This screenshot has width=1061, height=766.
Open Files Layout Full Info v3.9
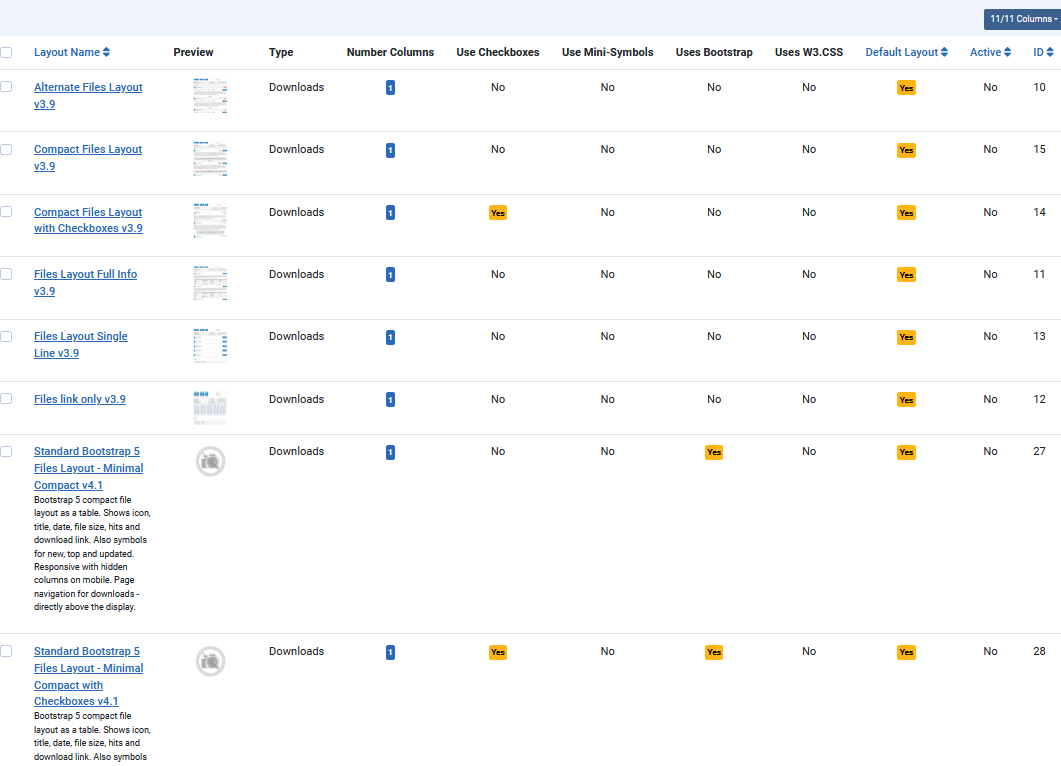click(x=85, y=282)
